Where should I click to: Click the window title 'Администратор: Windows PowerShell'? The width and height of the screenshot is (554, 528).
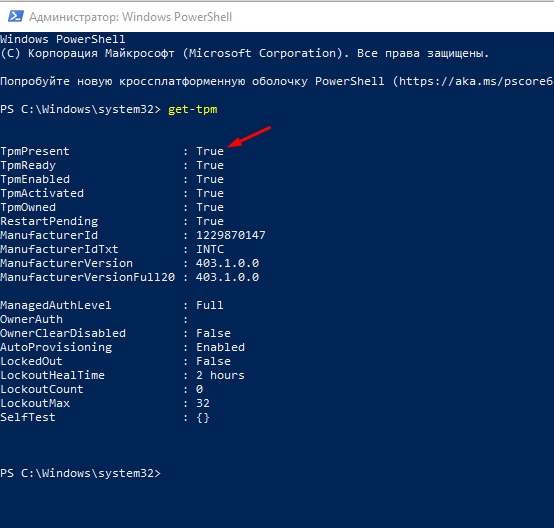tap(130, 17)
